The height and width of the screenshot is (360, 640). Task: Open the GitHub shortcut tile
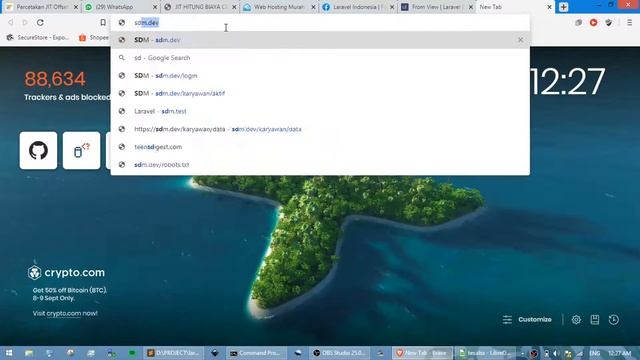pyautogui.click(x=38, y=150)
